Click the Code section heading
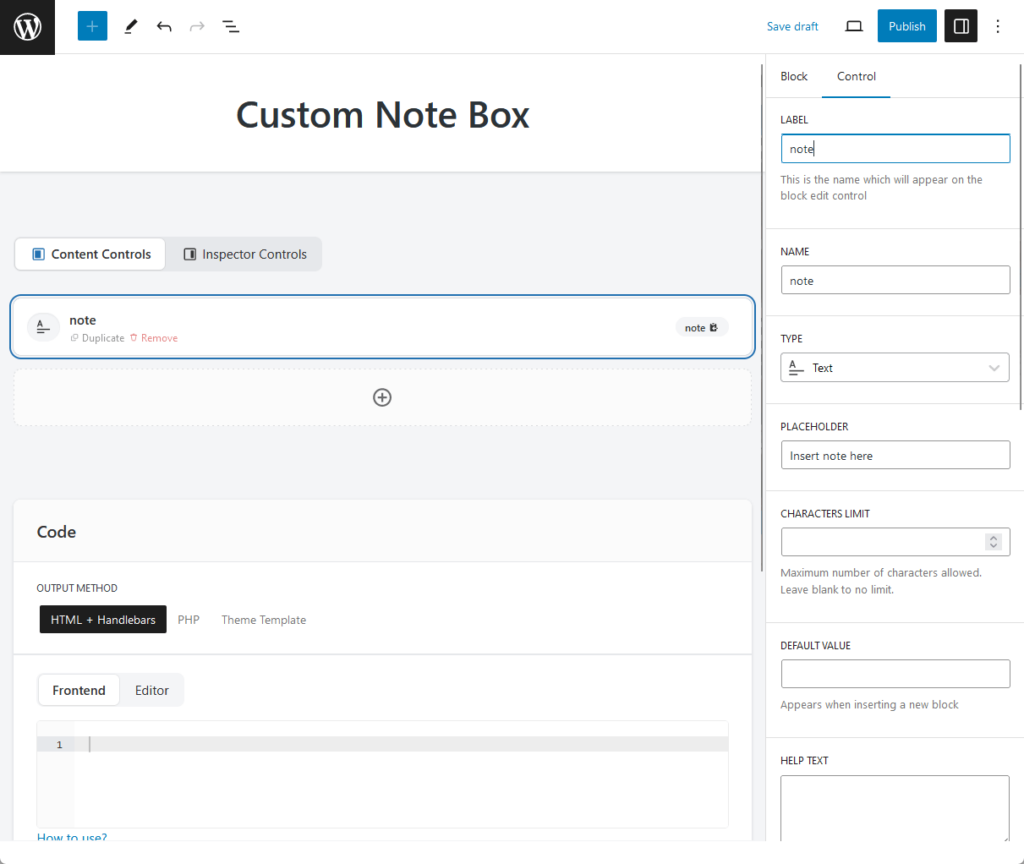Image resolution: width=1024 pixels, height=864 pixels. tap(56, 532)
